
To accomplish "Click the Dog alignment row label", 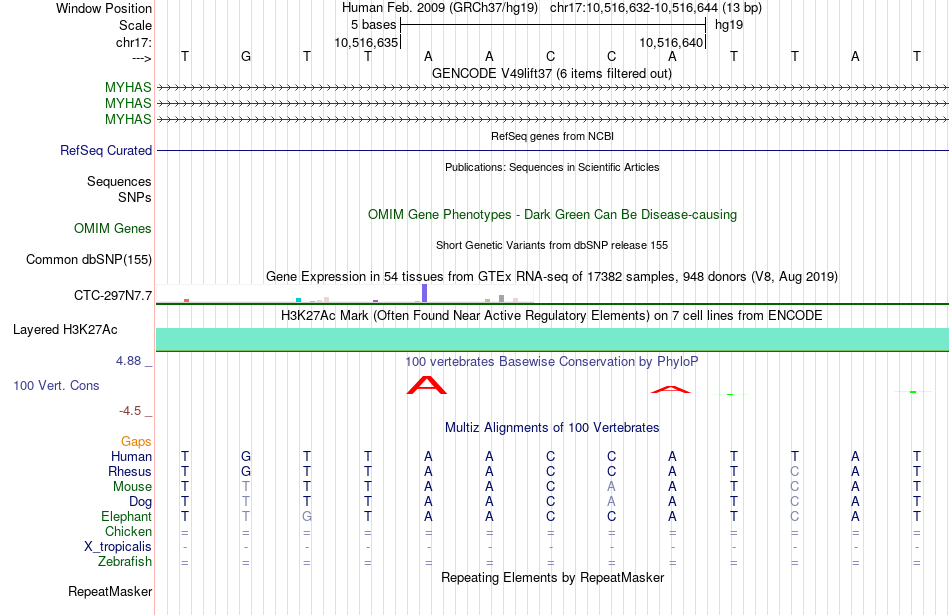I will [x=140, y=502].
